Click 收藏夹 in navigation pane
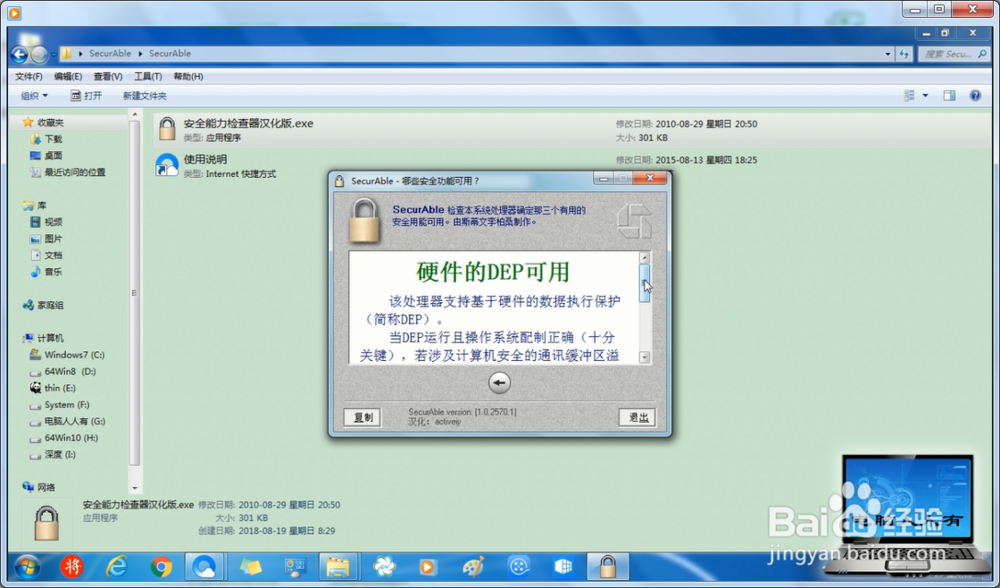The width and height of the screenshot is (1000, 588). (50, 122)
